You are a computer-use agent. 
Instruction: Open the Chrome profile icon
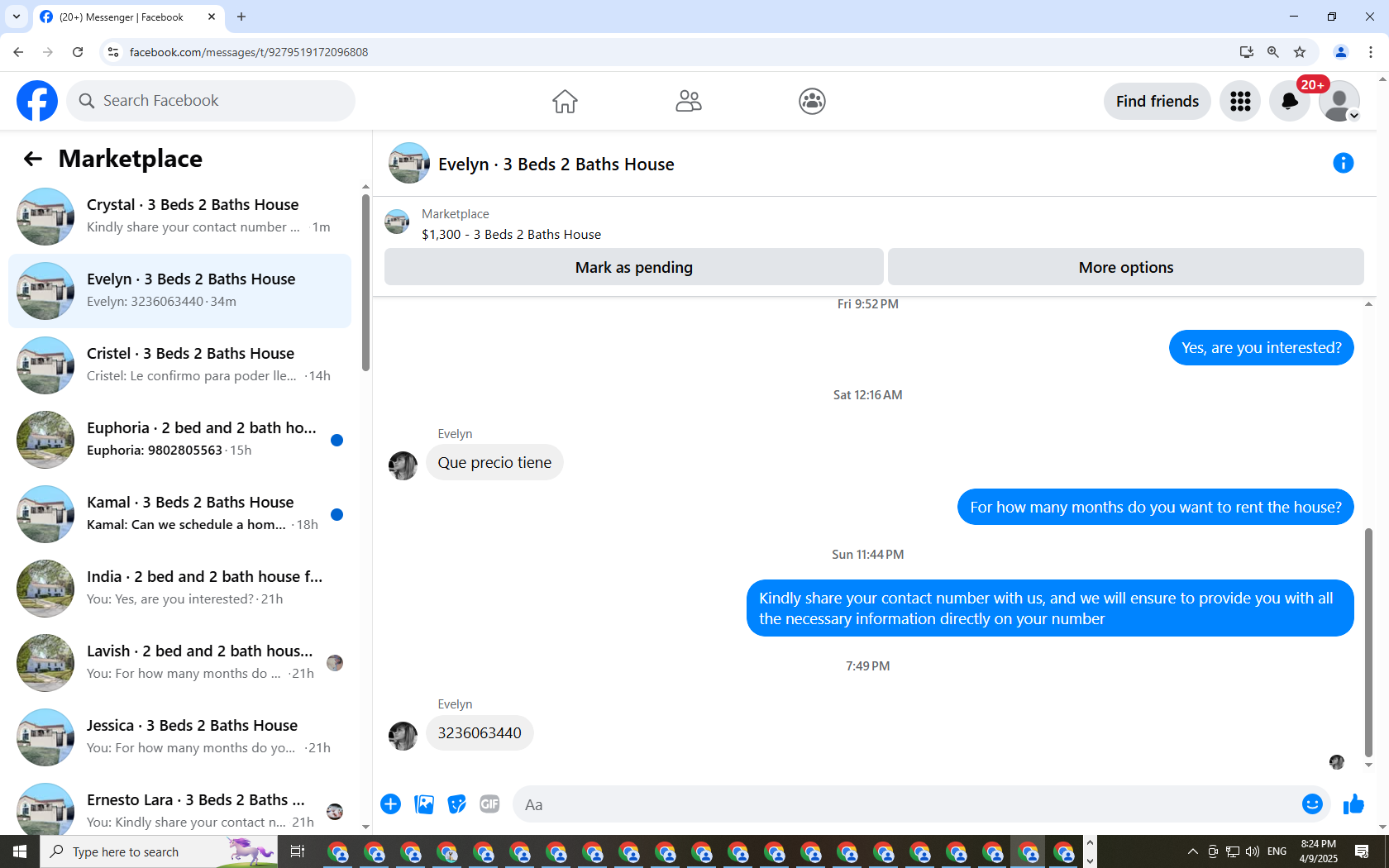point(1341,52)
